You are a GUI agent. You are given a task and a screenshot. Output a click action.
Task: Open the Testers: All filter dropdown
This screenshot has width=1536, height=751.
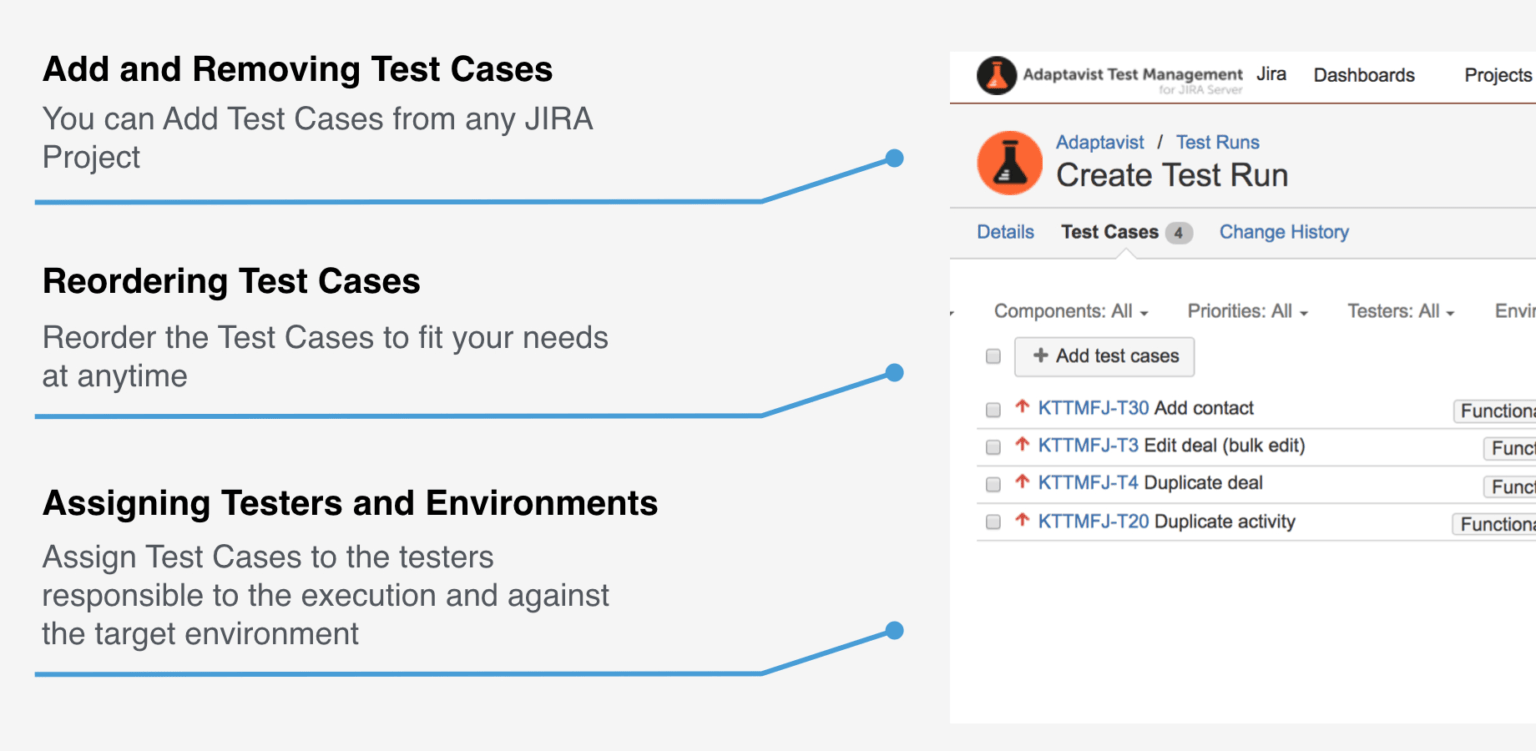pyautogui.click(x=1399, y=311)
